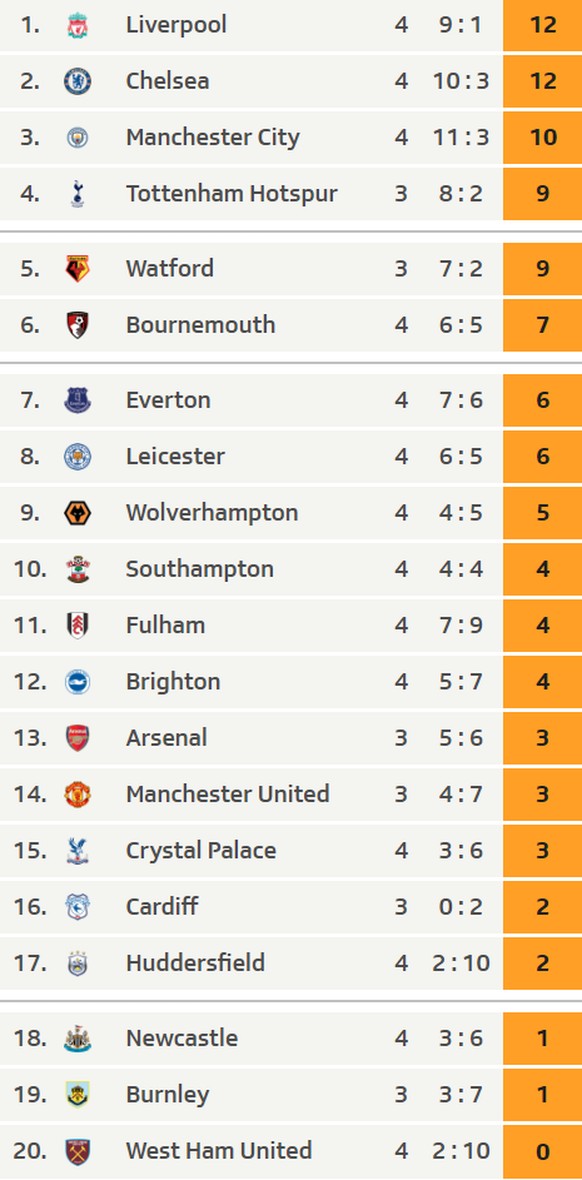Open the Crystal Palace team link

[201, 850]
